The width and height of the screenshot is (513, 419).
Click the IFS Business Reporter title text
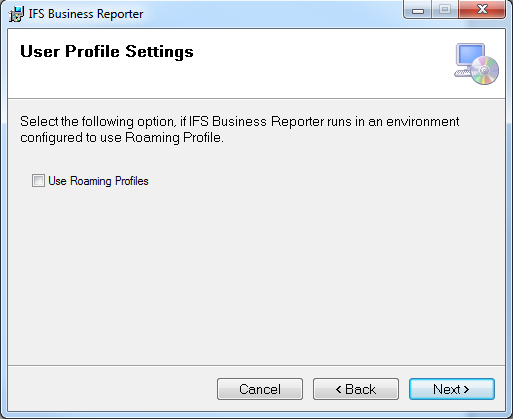pos(86,14)
